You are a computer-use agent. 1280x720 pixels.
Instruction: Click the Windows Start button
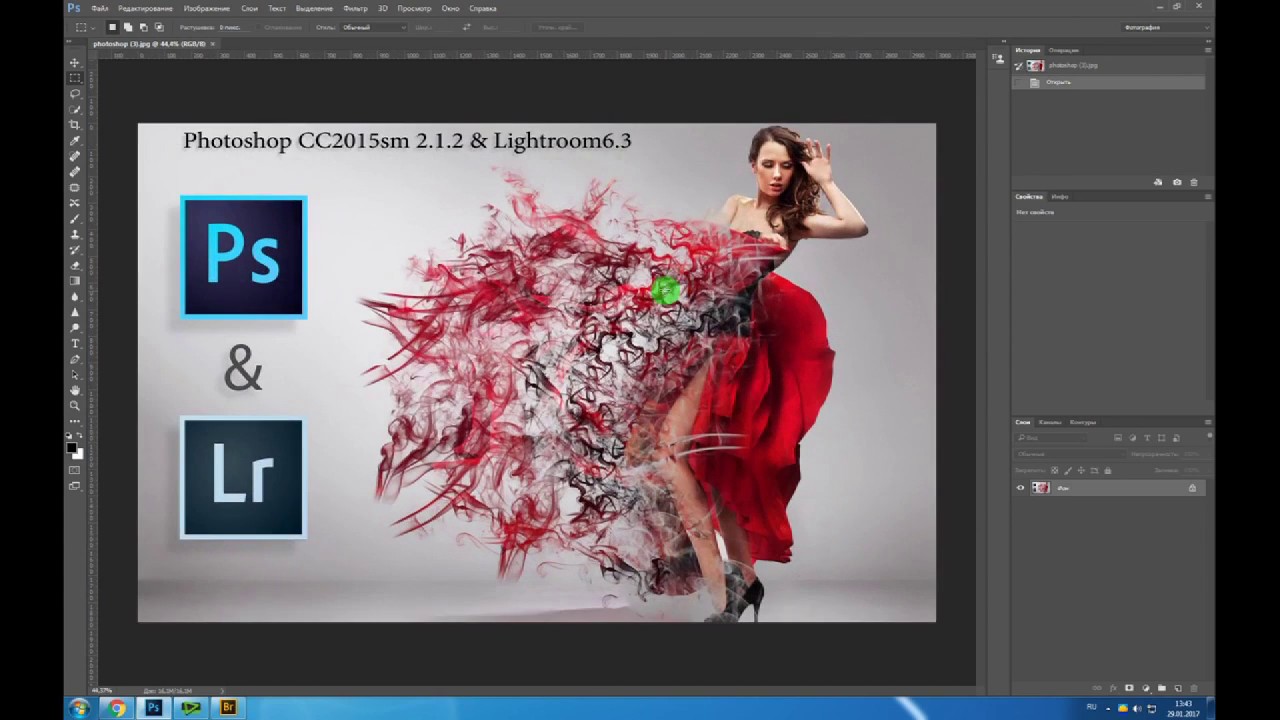pyautogui.click(x=78, y=708)
